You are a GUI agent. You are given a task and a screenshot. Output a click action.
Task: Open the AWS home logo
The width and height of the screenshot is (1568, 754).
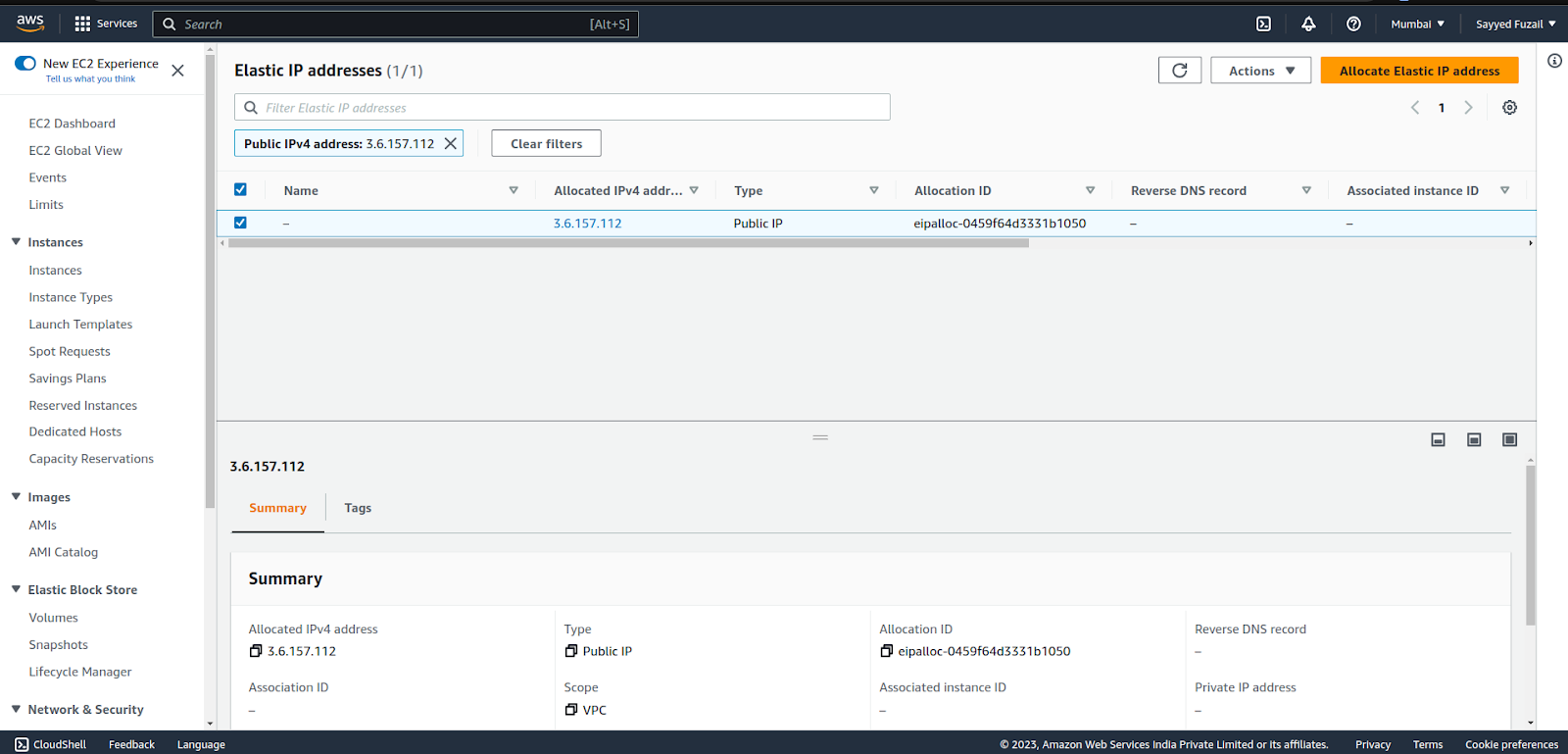tap(30, 23)
